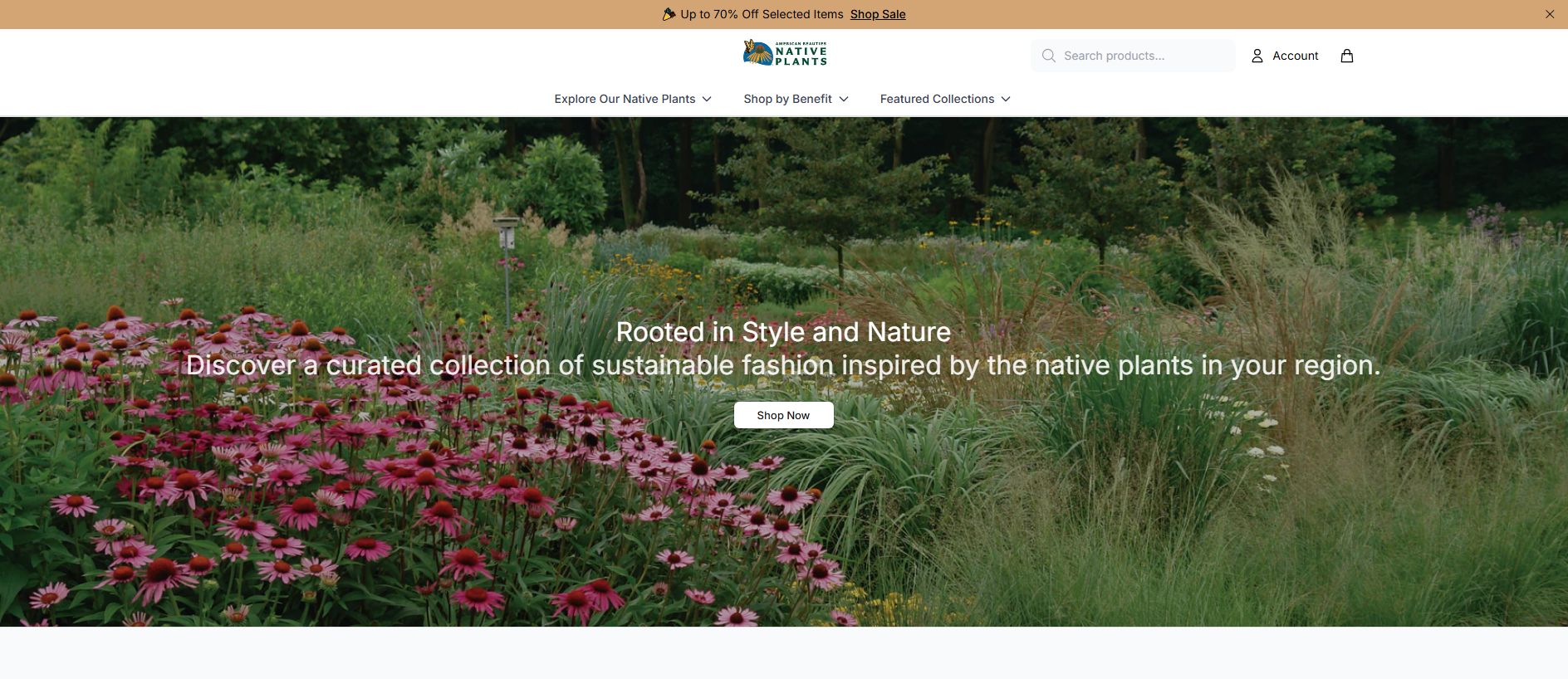This screenshot has width=1568, height=679.
Task: Click the search magnifier icon
Action: tap(1049, 56)
